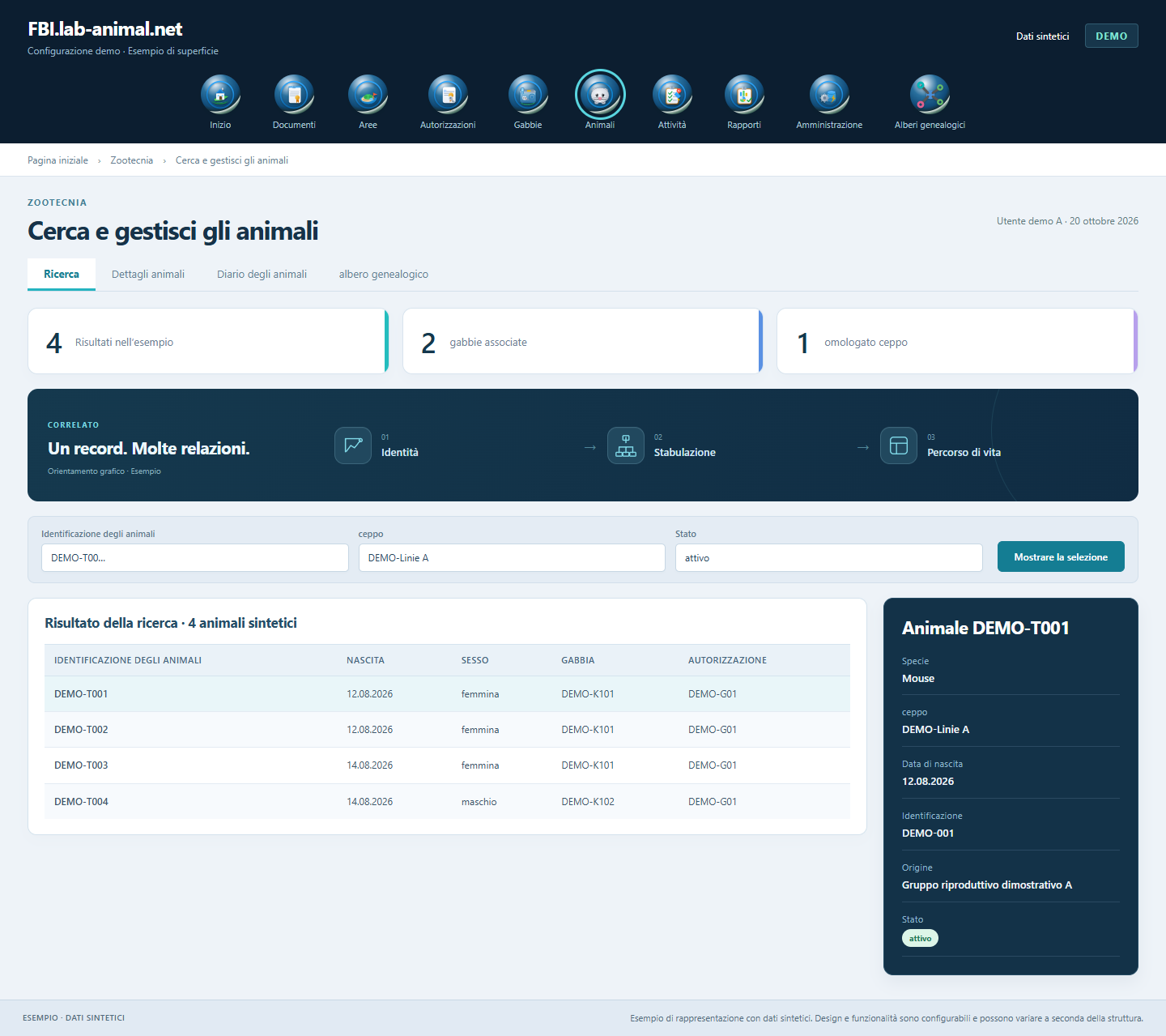1166x1036 pixels.
Task: Click the Mostrare la selezione button
Action: pos(1061,556)
